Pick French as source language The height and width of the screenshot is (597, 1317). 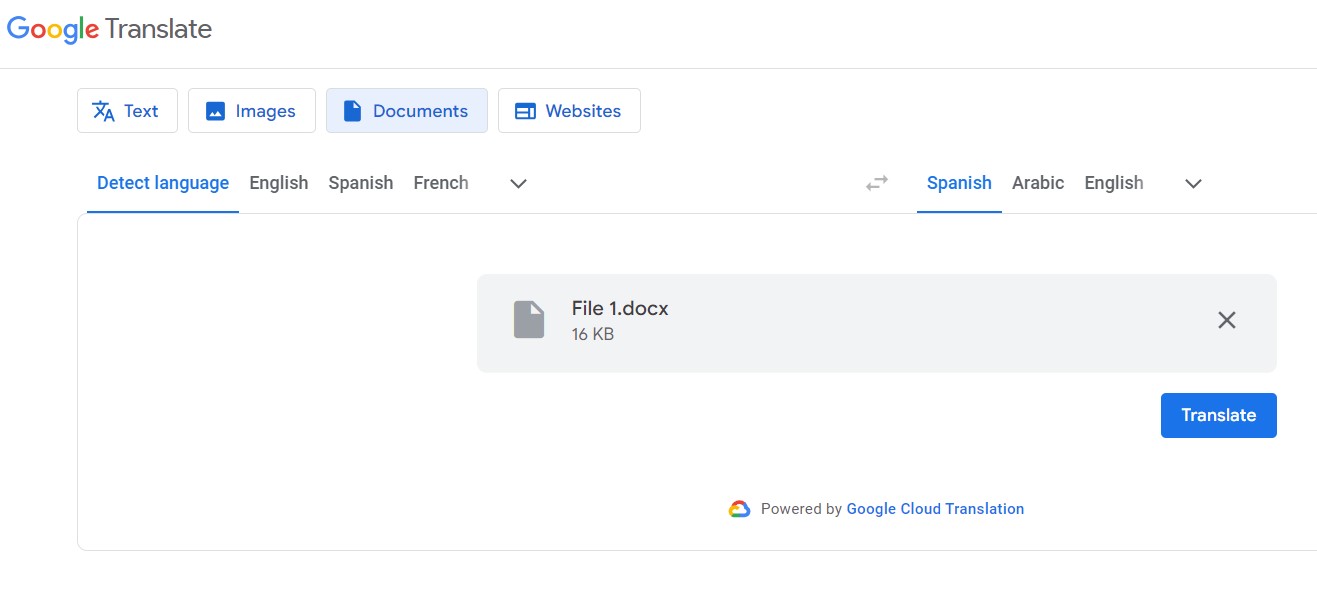tap(441, 183)
